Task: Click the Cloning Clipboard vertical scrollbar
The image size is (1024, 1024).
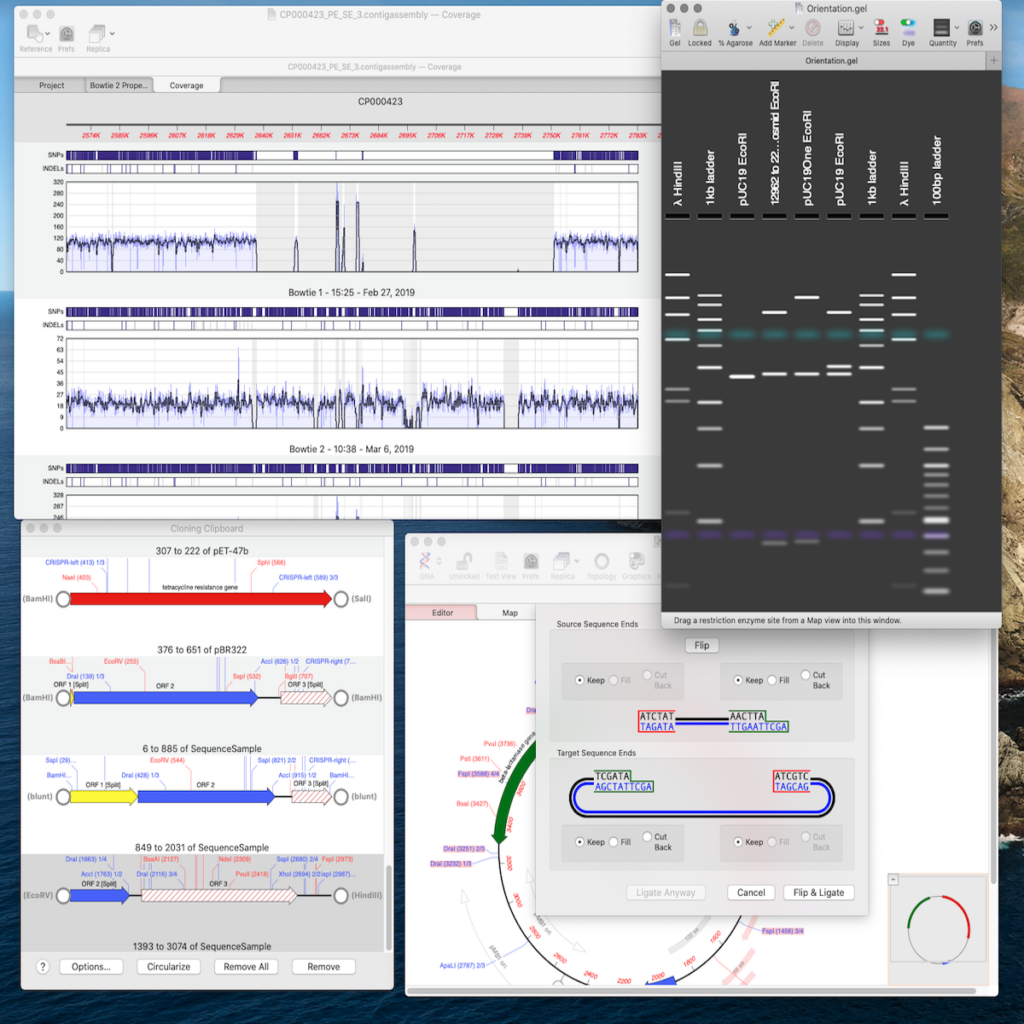Action: [x=389, y=908]
